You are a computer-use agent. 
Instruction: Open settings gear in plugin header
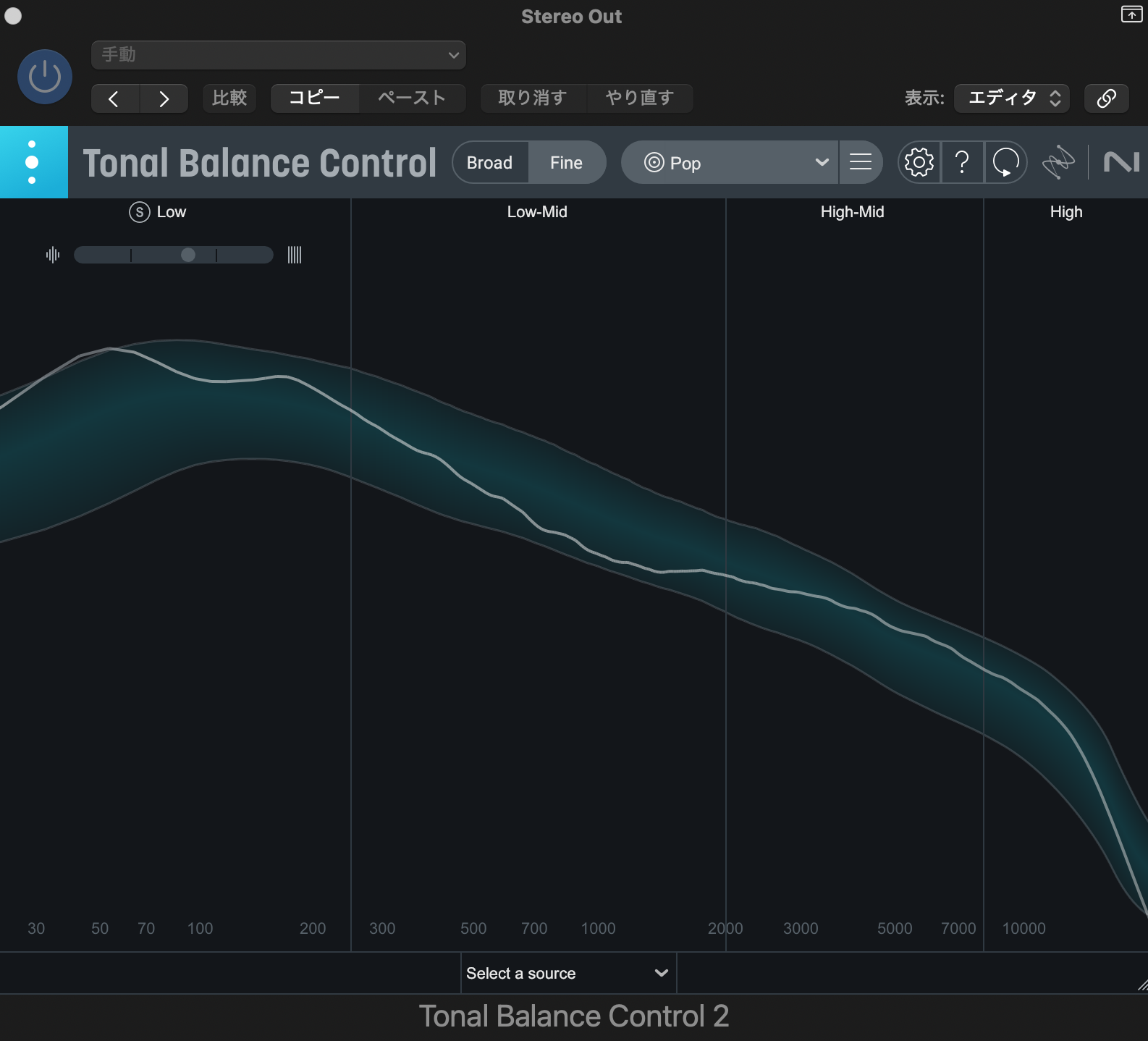(x=919, y=162)
